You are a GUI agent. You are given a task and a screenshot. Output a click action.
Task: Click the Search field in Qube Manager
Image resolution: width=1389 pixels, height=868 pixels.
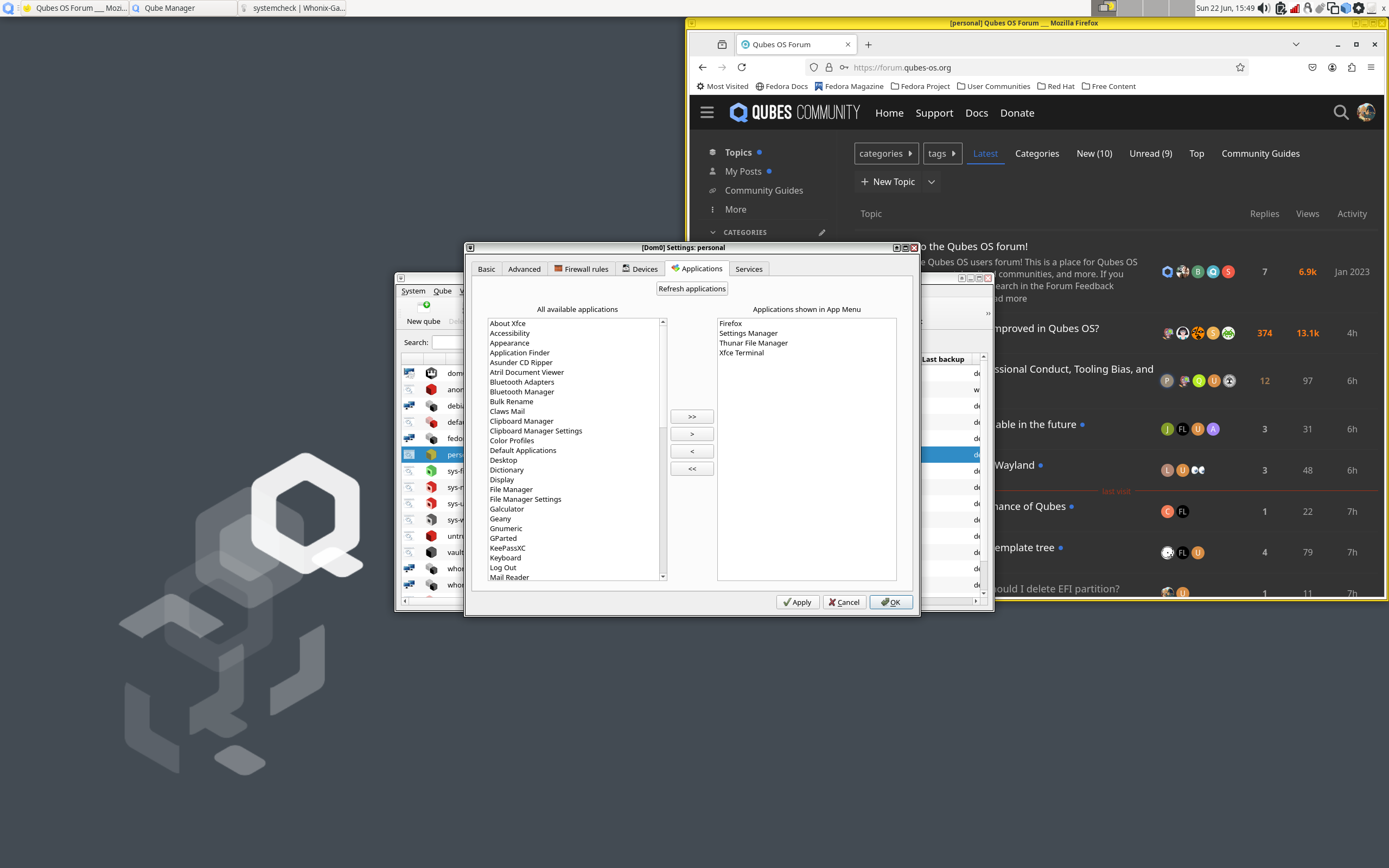point(448,343)
